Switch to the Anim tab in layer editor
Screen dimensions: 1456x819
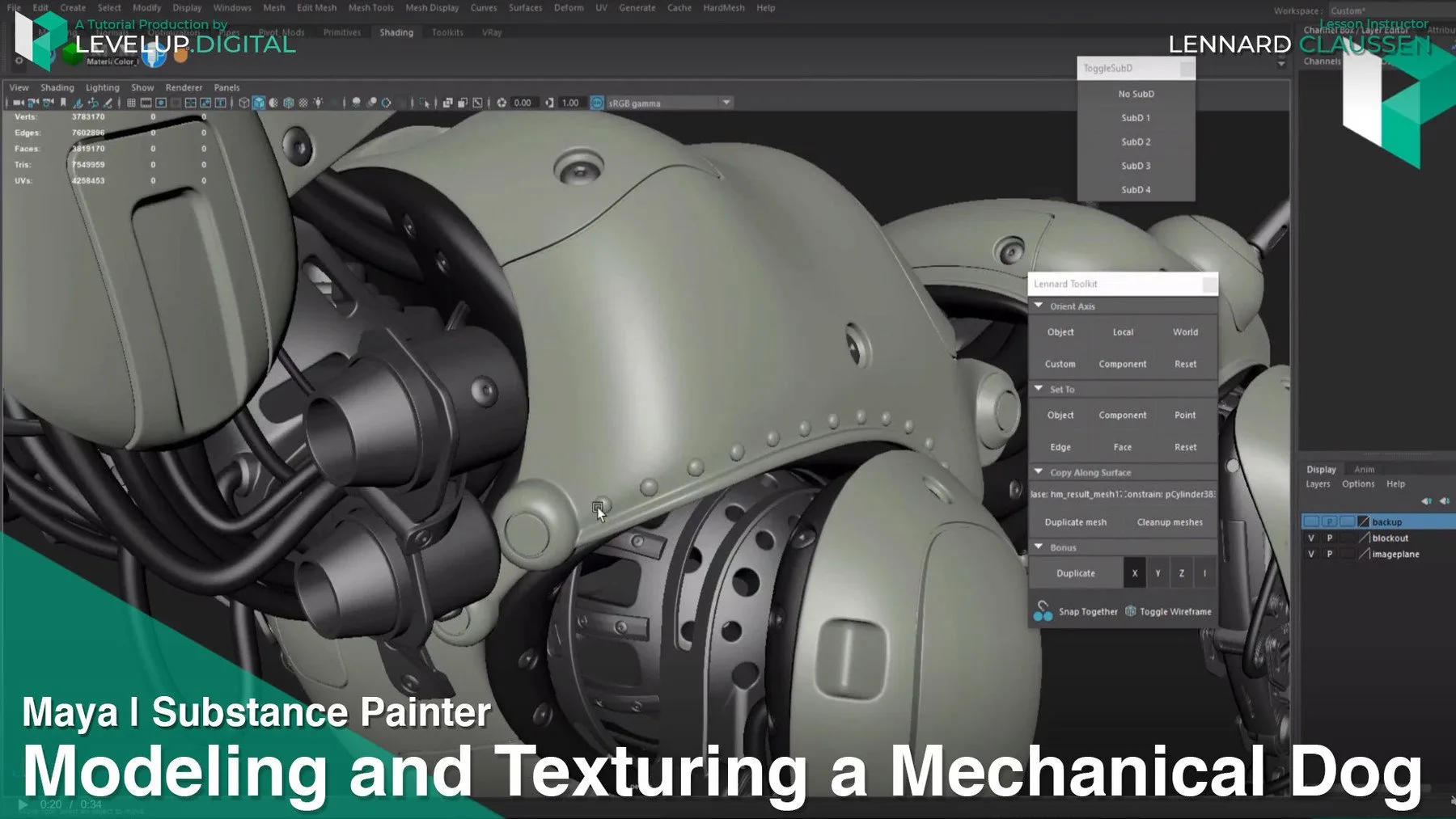[1364, 469]
